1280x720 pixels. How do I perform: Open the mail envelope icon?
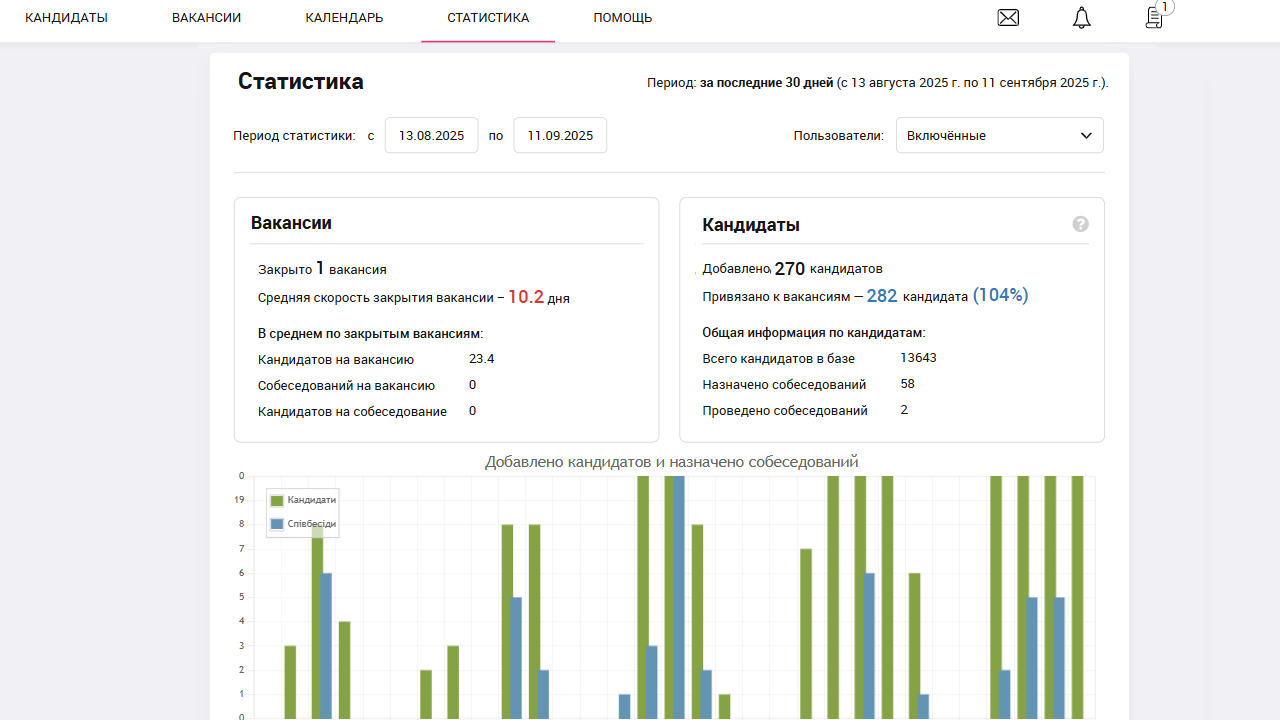[1008, 18]
